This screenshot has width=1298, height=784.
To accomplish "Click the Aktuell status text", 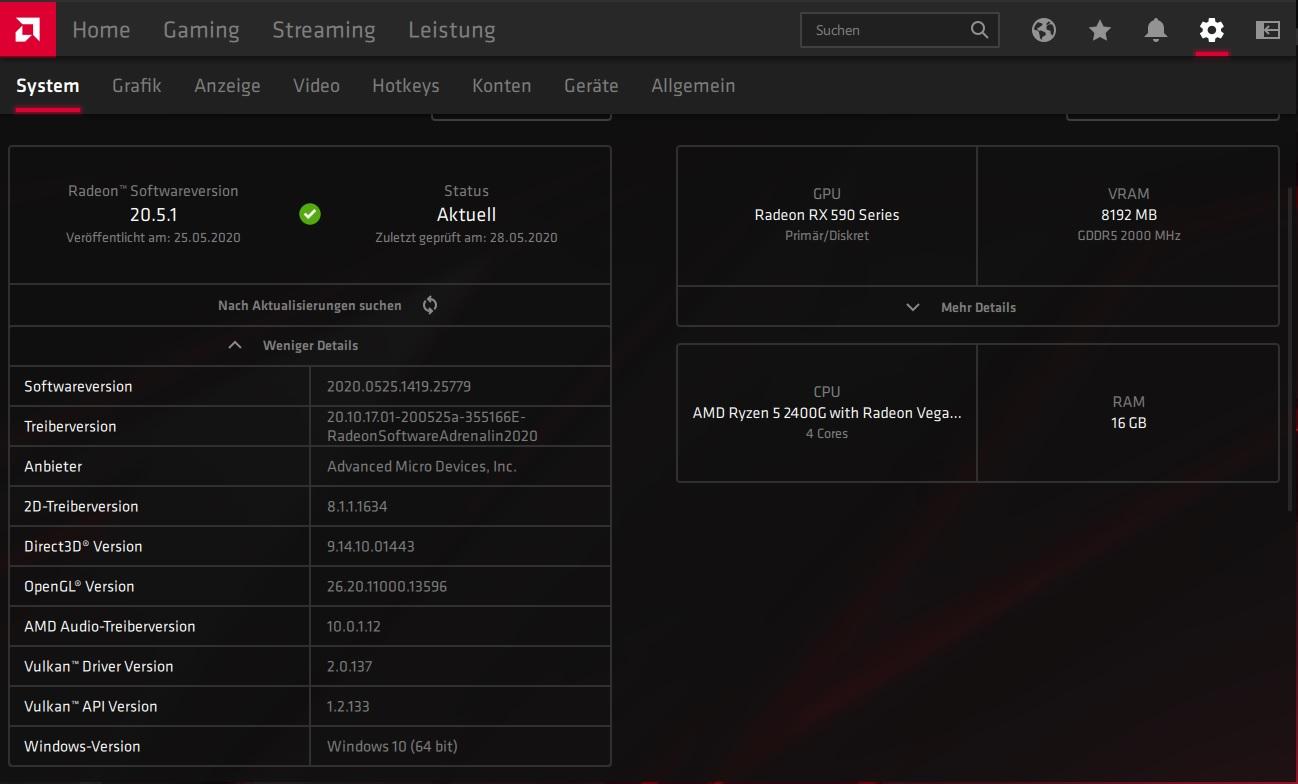I will [x=466, y=214].
